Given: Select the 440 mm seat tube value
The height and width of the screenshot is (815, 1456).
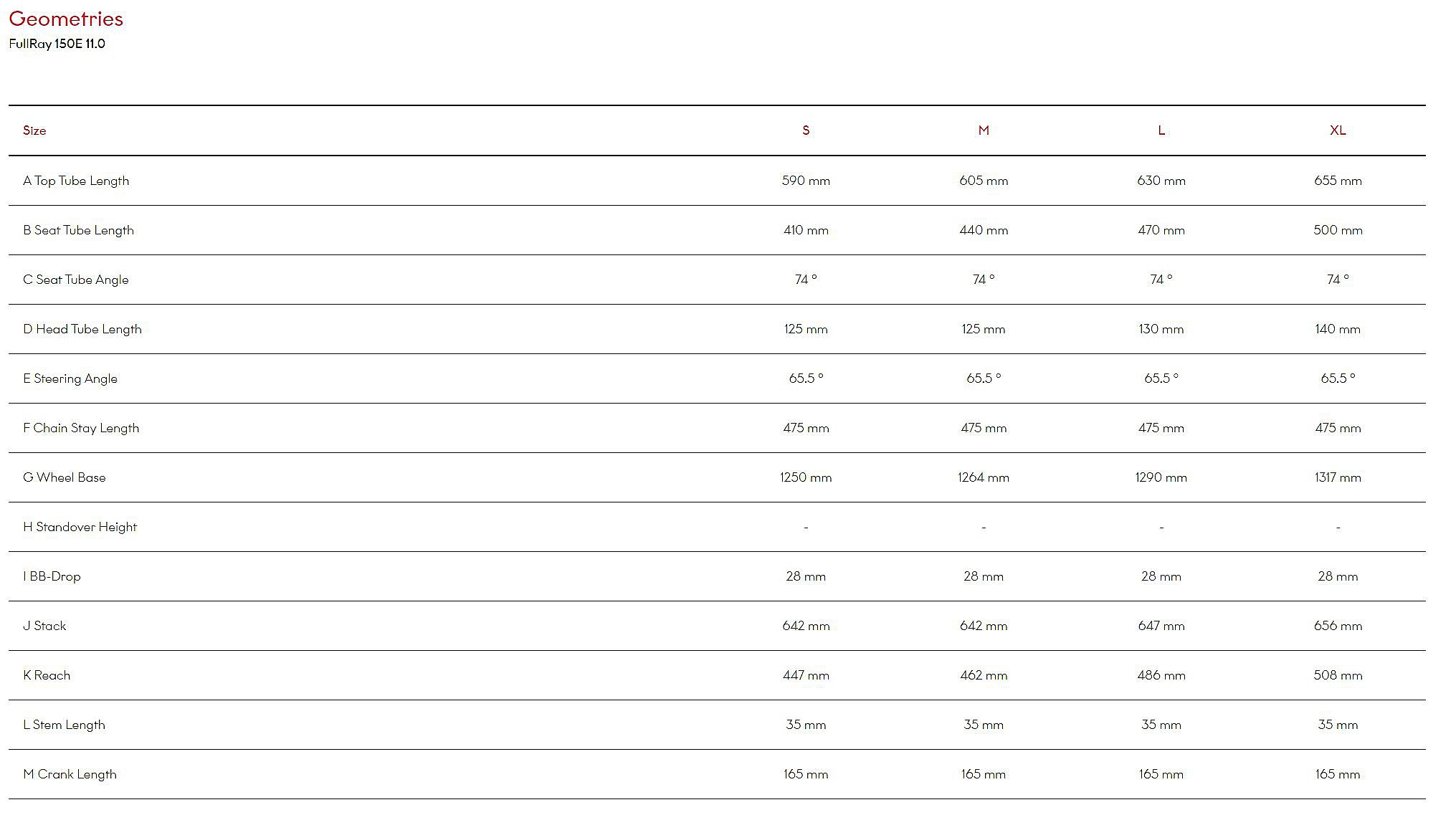Looking at the screenshot, I should [x=984, y=230].
